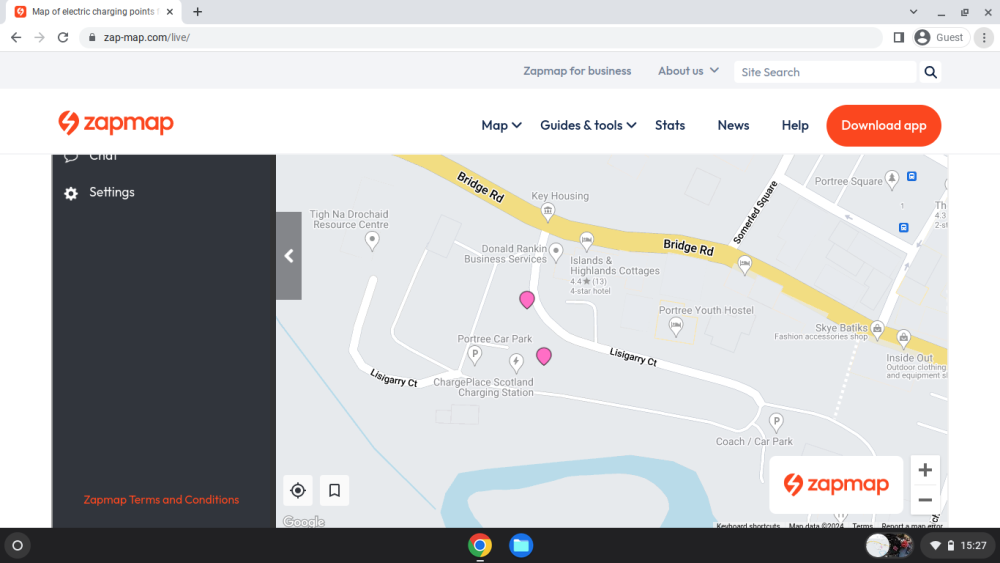Click the bookmark icon on the map
The height and width of the screenshot is (563, 1000).
(334, 490)
